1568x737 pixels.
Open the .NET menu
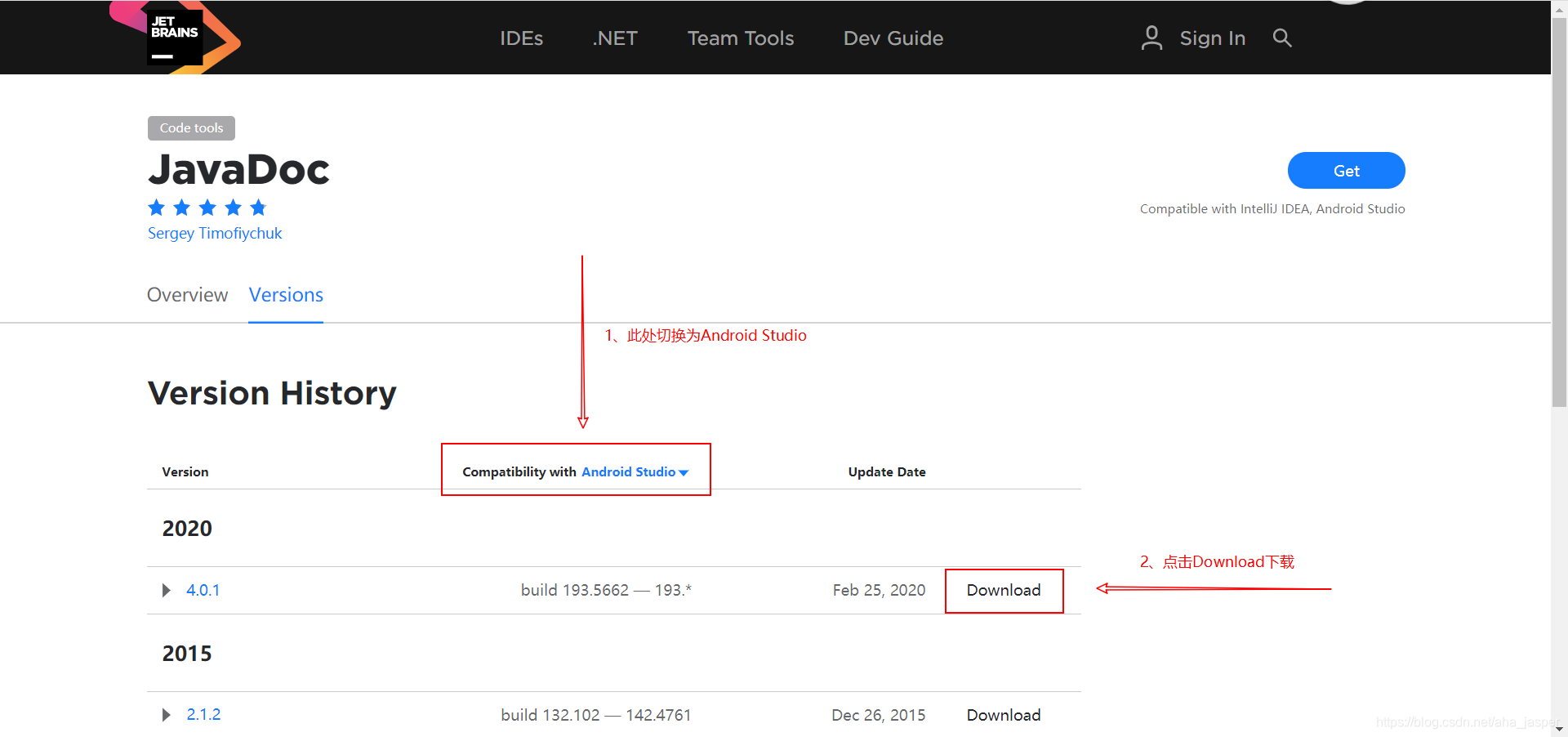click(615, 38)
